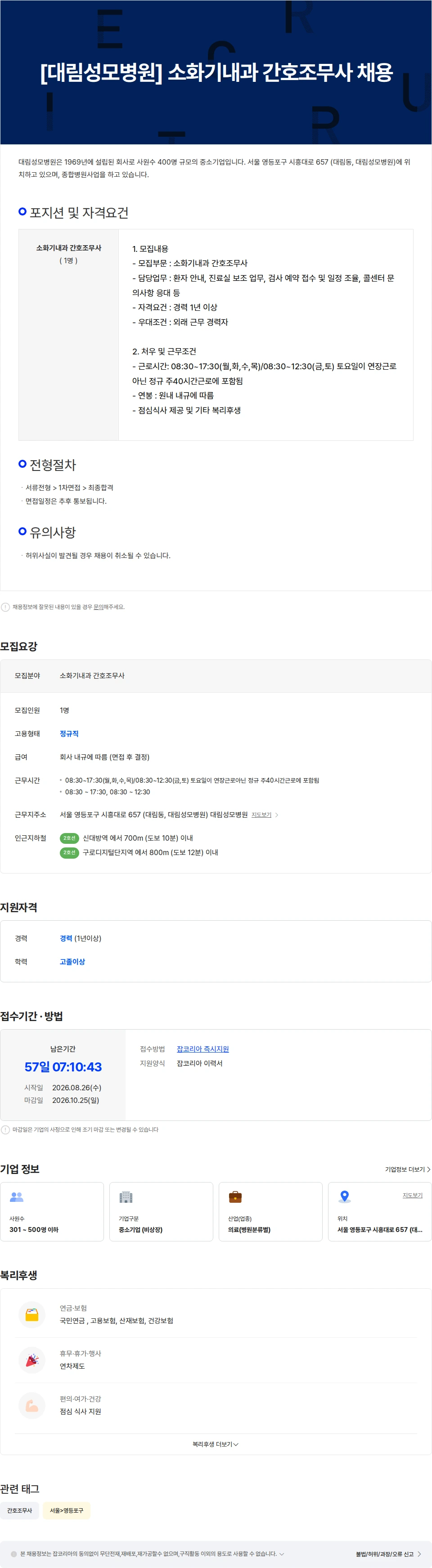Select the 간호조무사 tag
Image resolution: width=432 pixels, height=1568 pixels.
pyautogui.click(x=19, y=1510)
